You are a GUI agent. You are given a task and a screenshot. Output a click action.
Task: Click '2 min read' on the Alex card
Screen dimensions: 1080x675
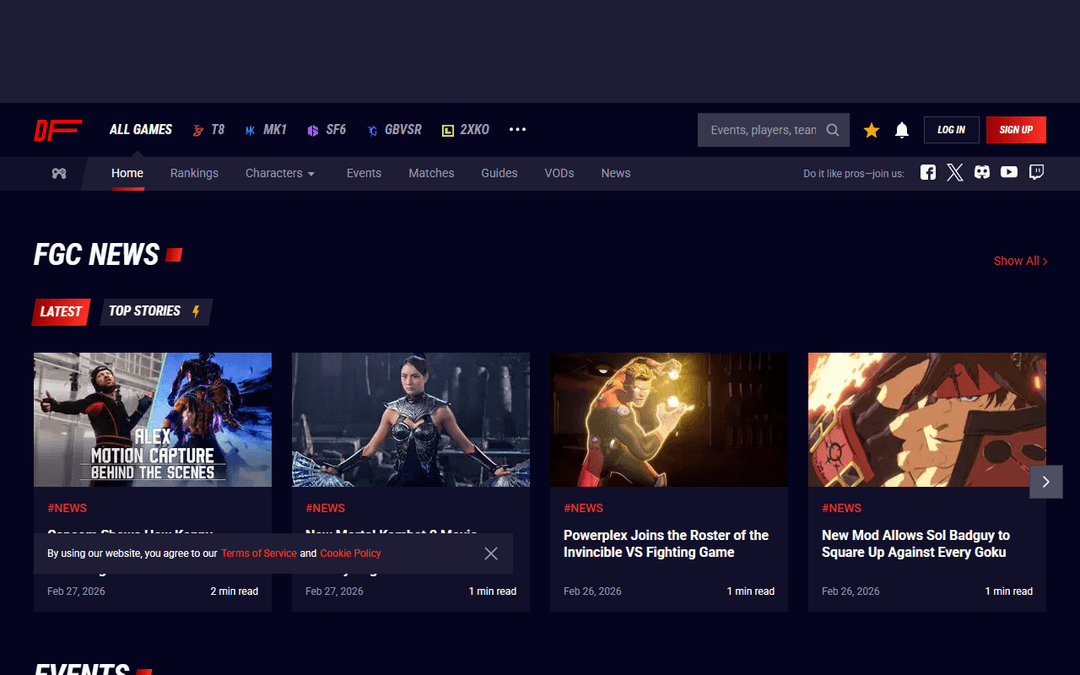[234, 591]
